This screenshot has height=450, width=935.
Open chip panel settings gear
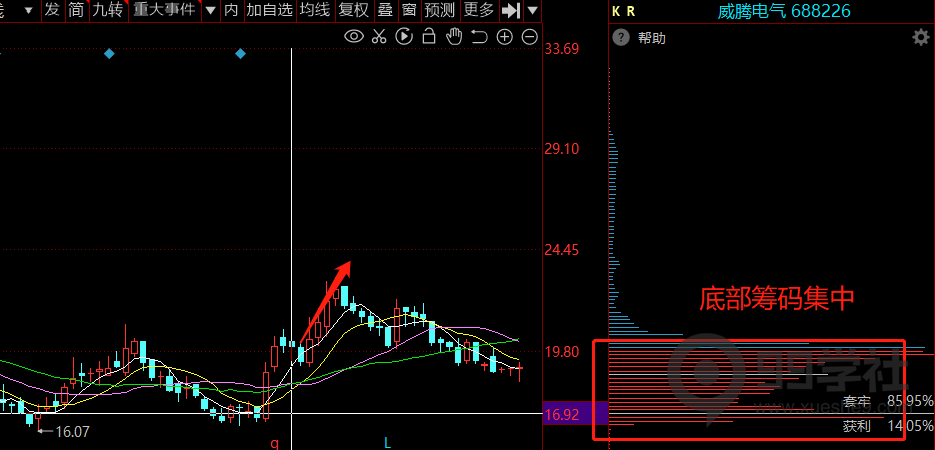(x=920, y=38)
